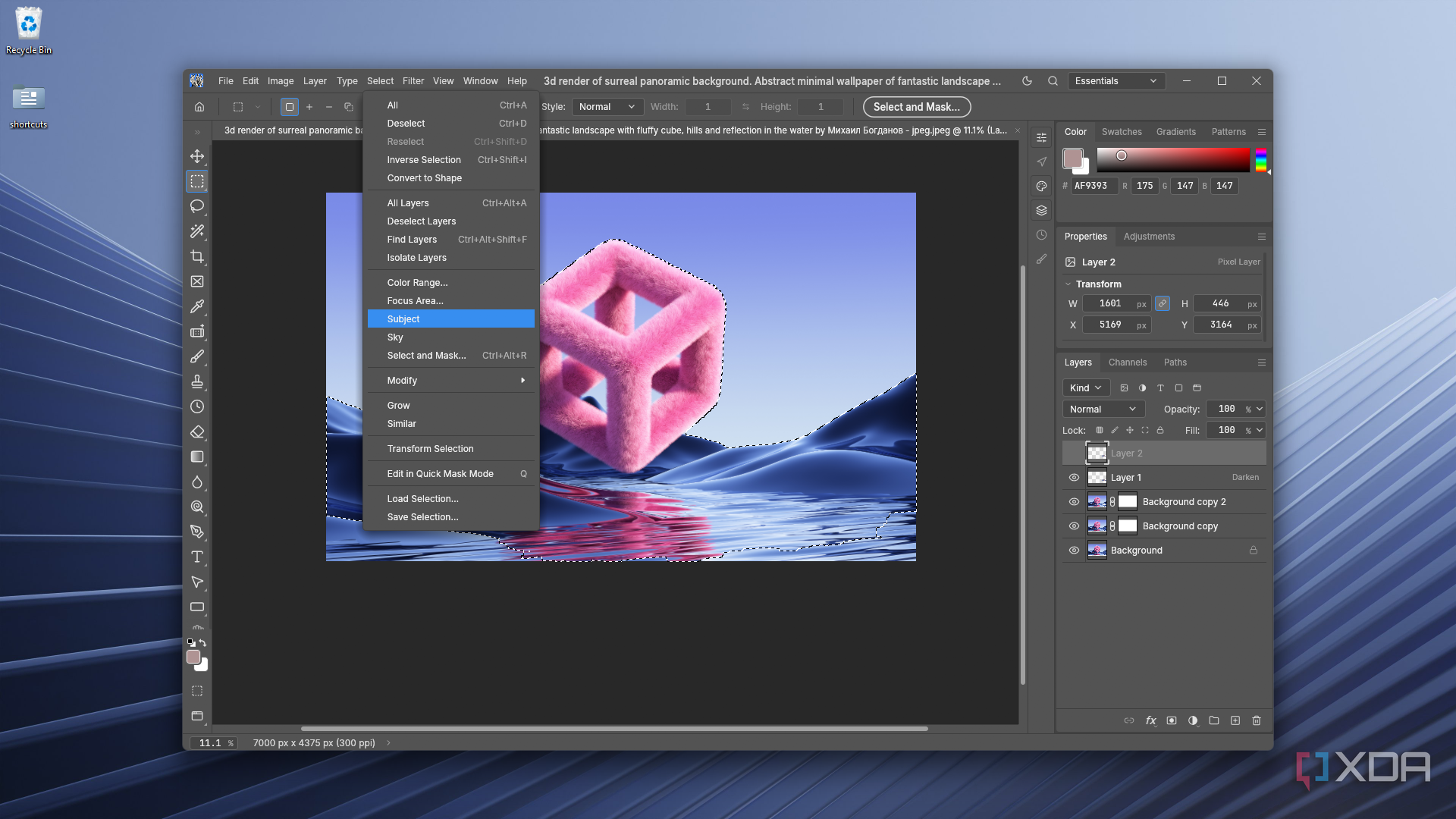Select the Clone Stamp tool
The image size is (1456, 819).
197,381
